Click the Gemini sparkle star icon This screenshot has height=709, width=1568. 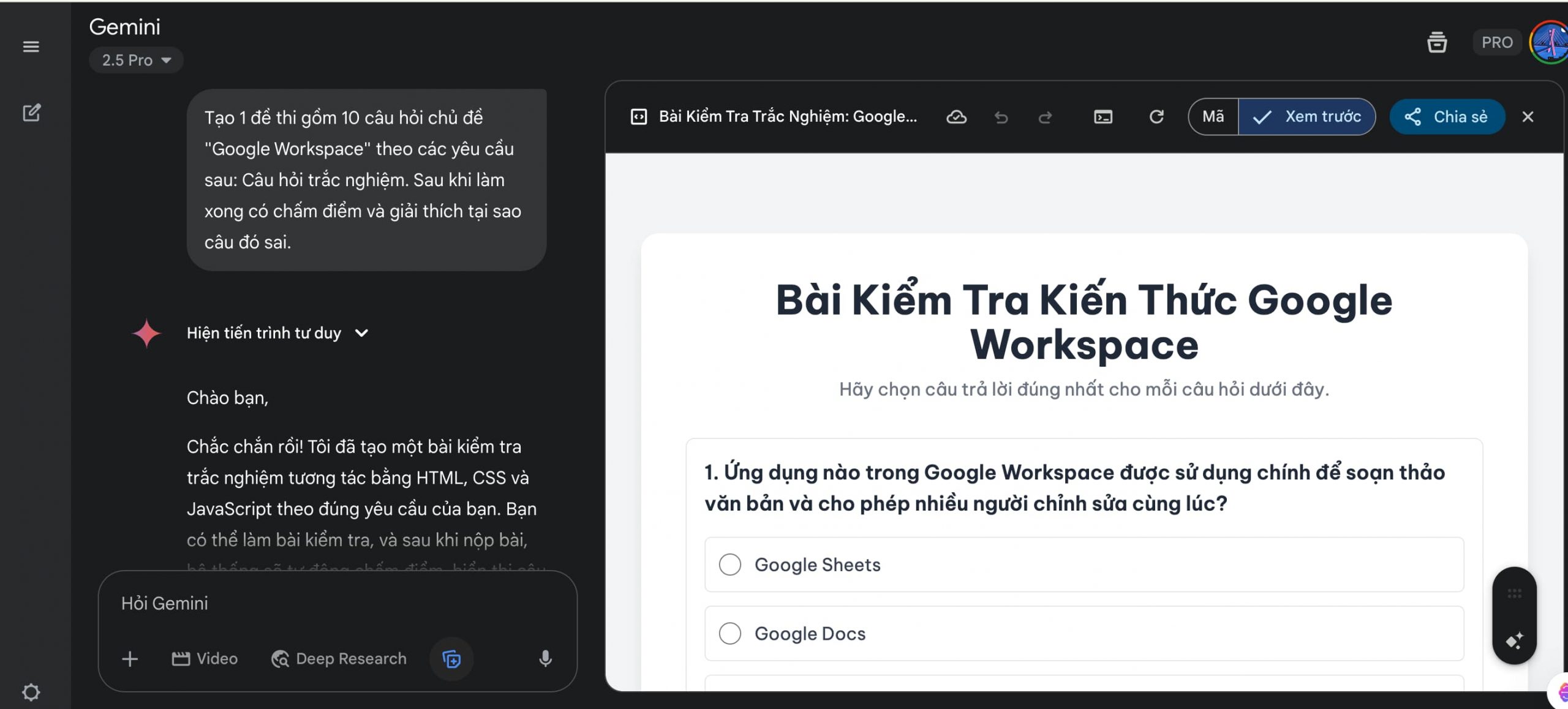click(x=146, y=333)
